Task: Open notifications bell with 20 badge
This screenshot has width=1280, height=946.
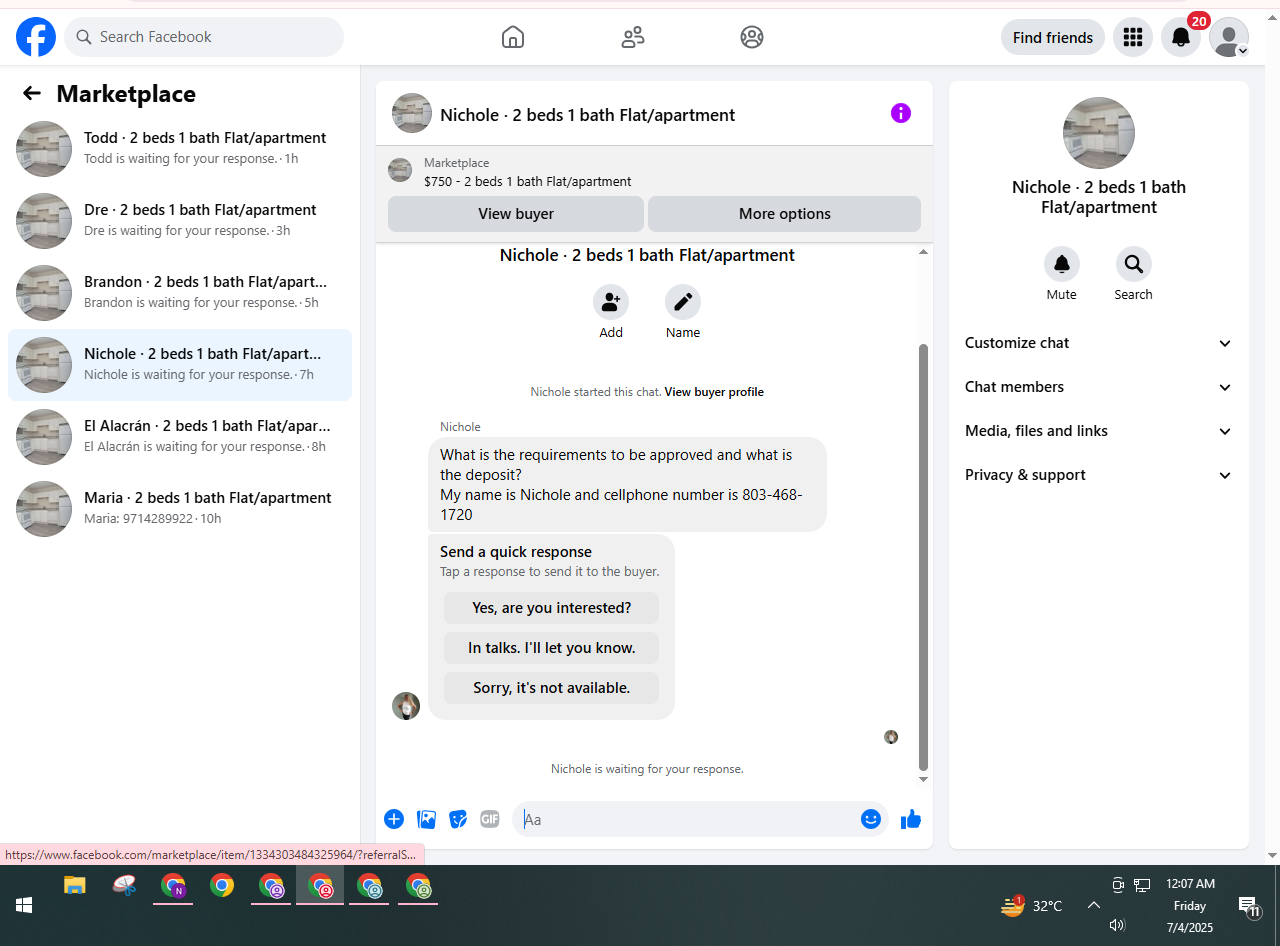Action: coord(1181,37)
